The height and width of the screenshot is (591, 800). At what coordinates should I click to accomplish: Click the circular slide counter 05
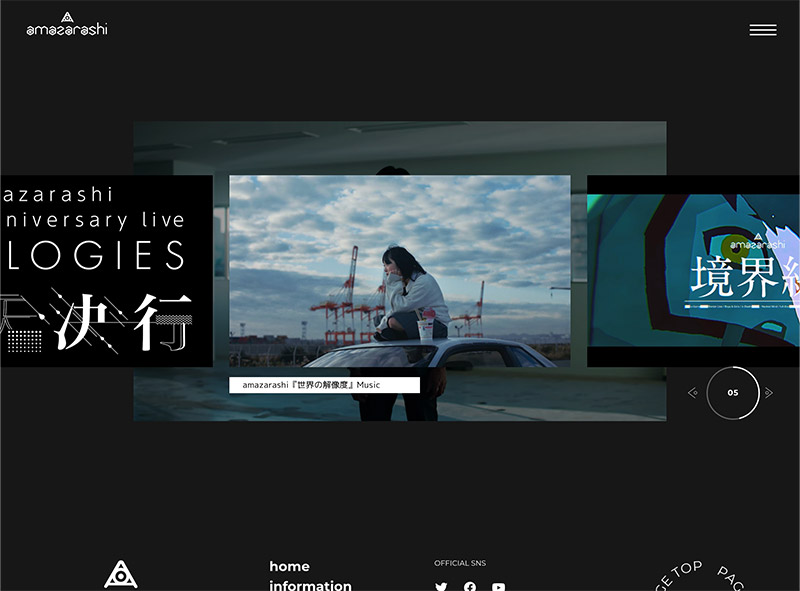point(732,393)
